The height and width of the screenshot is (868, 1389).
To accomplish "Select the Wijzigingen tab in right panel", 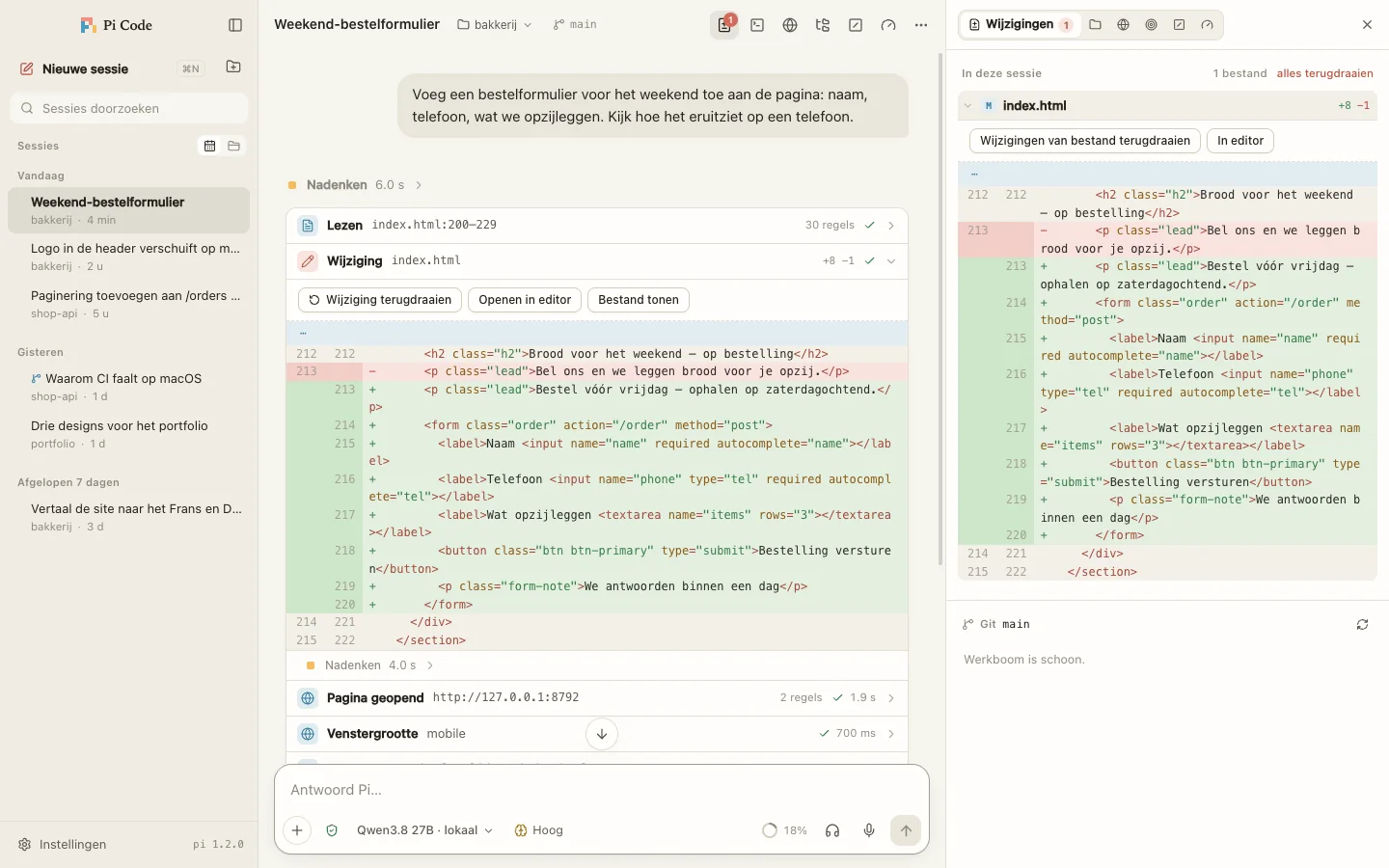I will click(x=1020, y=25).
